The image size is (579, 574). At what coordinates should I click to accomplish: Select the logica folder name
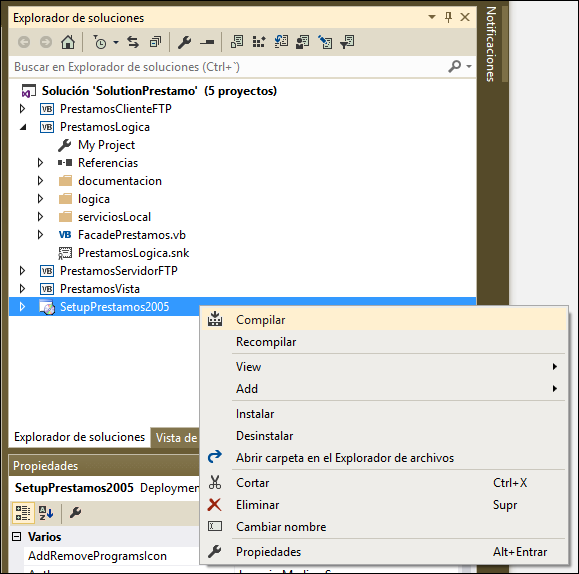(x=94, y=199)
